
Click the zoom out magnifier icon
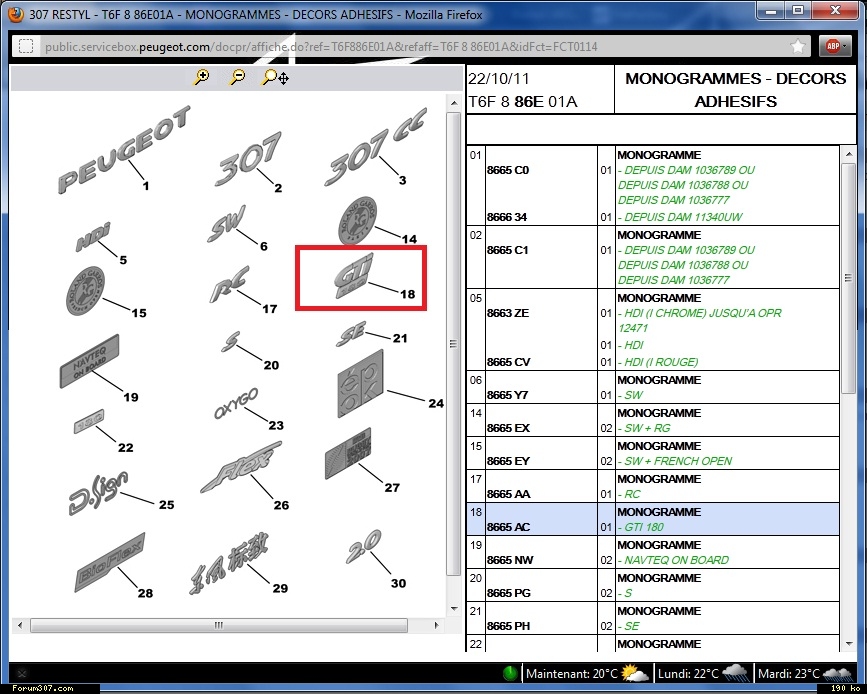point(237,77)
